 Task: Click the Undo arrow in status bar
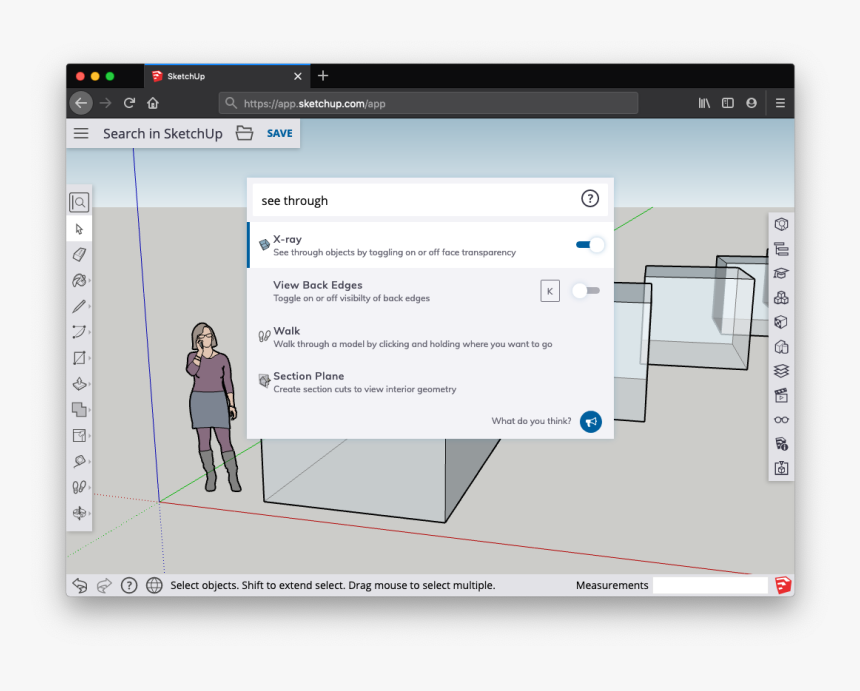click(80, 586)
